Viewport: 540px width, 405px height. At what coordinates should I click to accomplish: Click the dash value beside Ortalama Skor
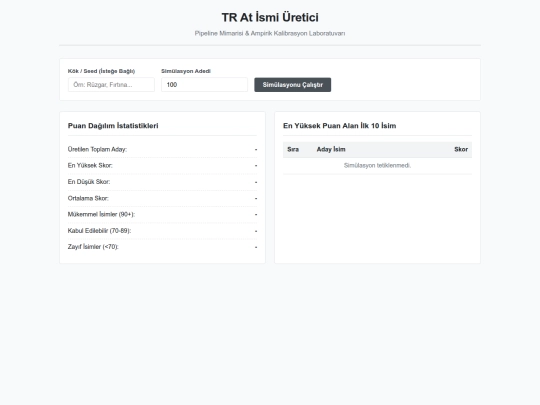[x=256, y=198]
